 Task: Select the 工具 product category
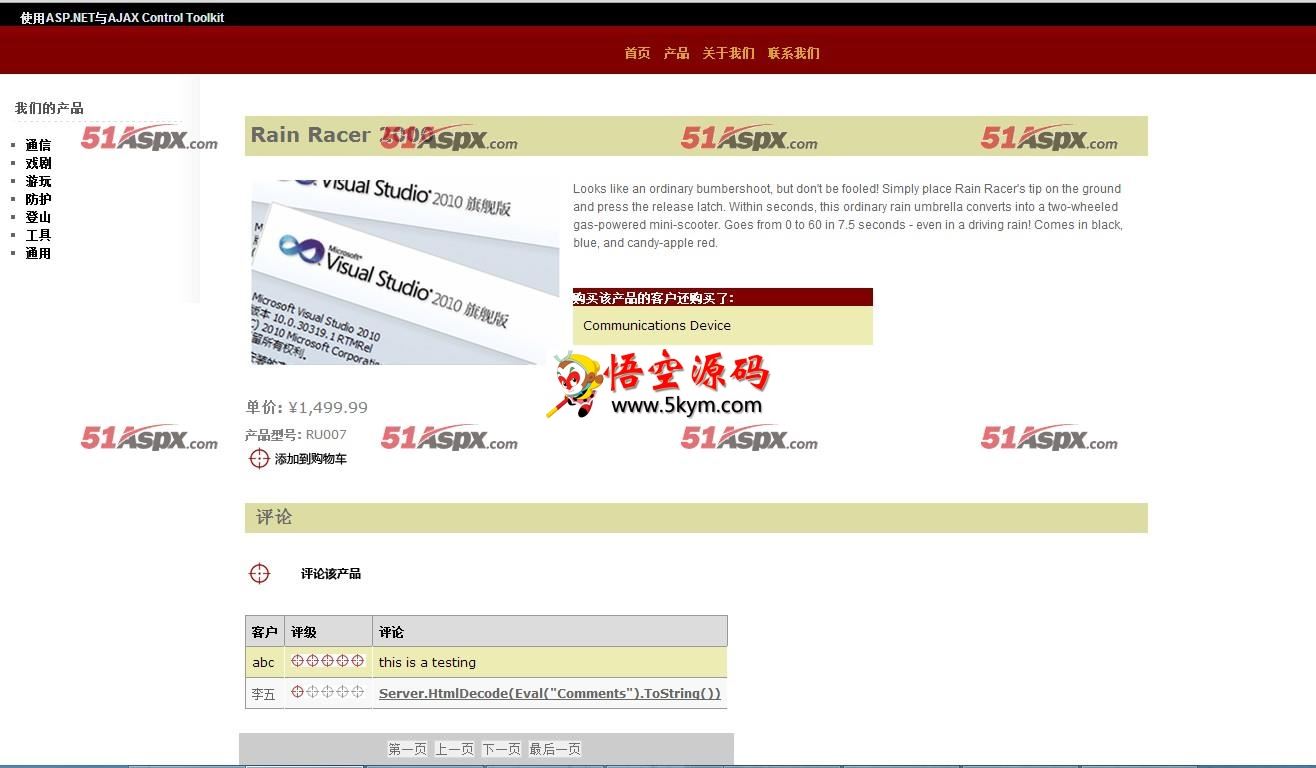pyautogui.click(x=38, y=235)
